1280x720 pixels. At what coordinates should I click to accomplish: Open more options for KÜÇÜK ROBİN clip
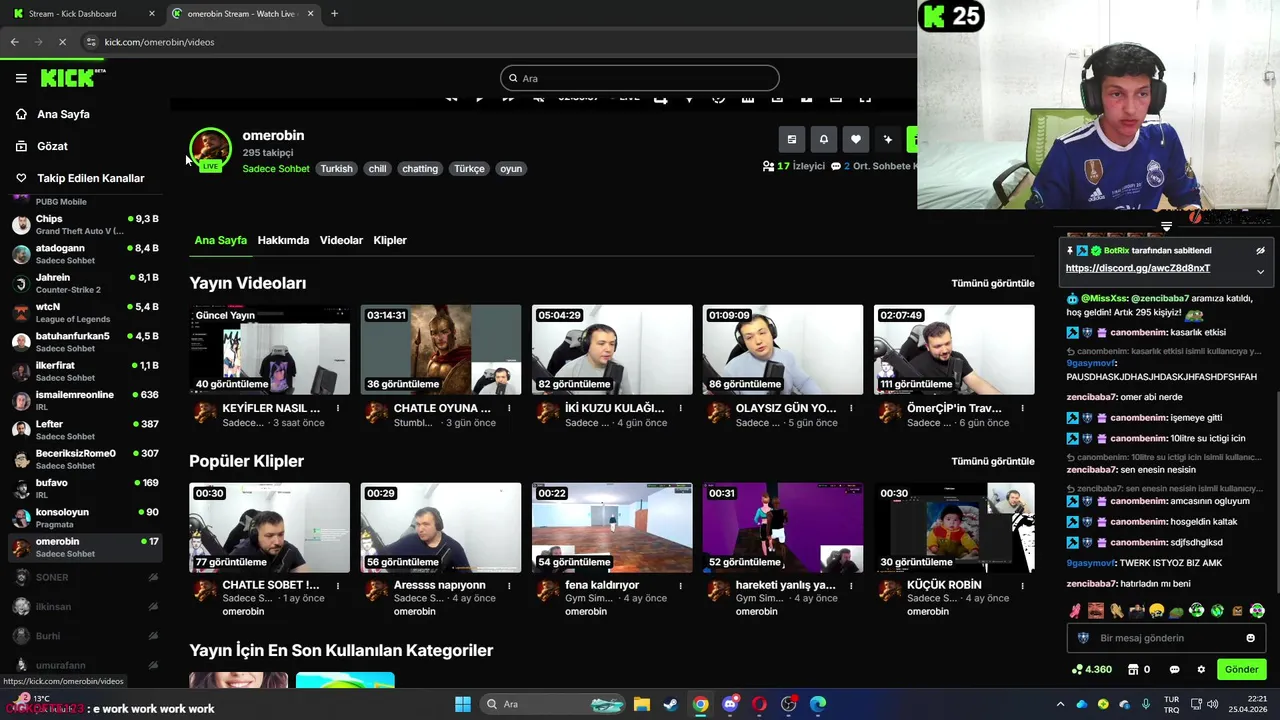[x=1022, y=585]
